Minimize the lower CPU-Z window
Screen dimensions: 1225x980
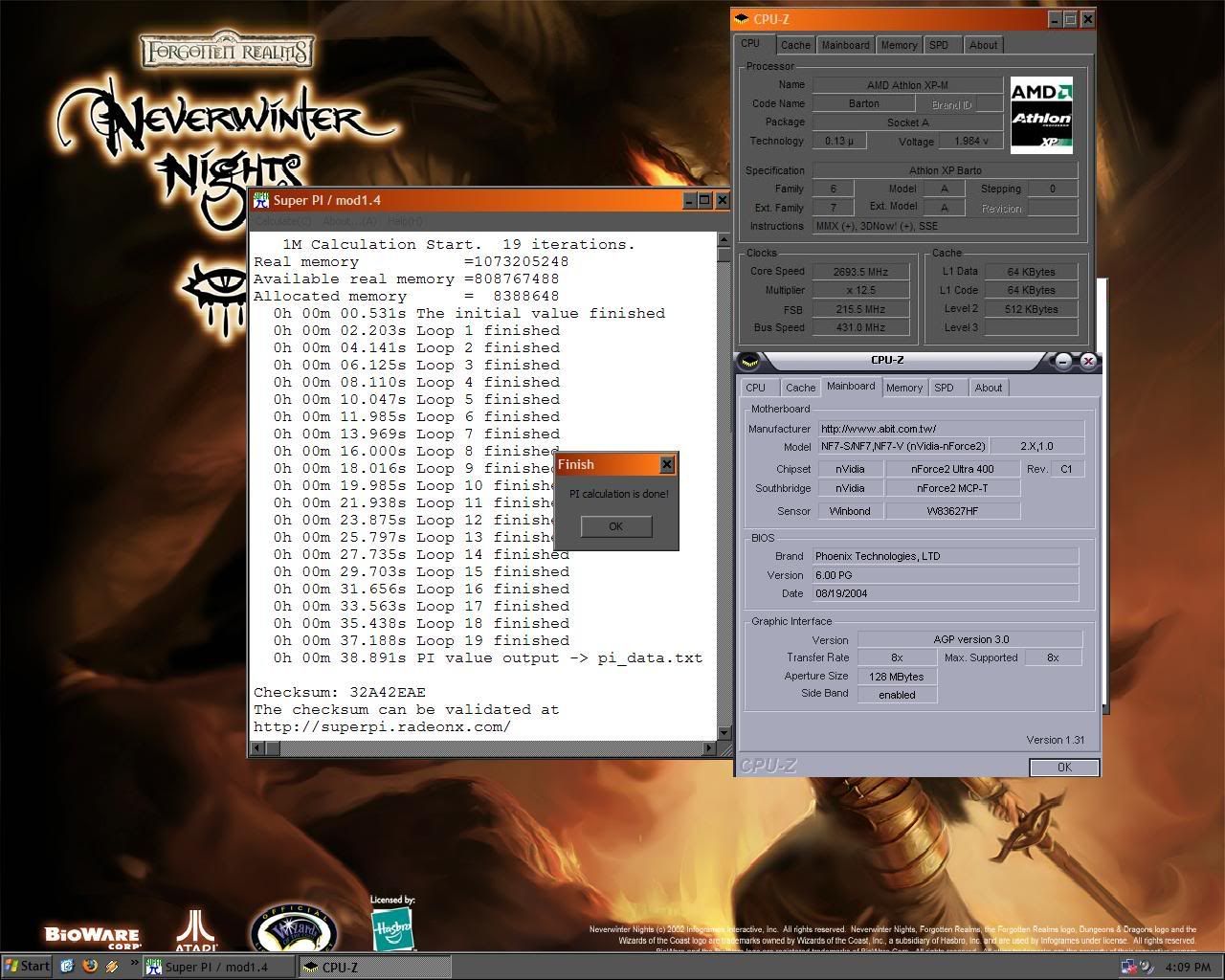(x=1063, y=361)
